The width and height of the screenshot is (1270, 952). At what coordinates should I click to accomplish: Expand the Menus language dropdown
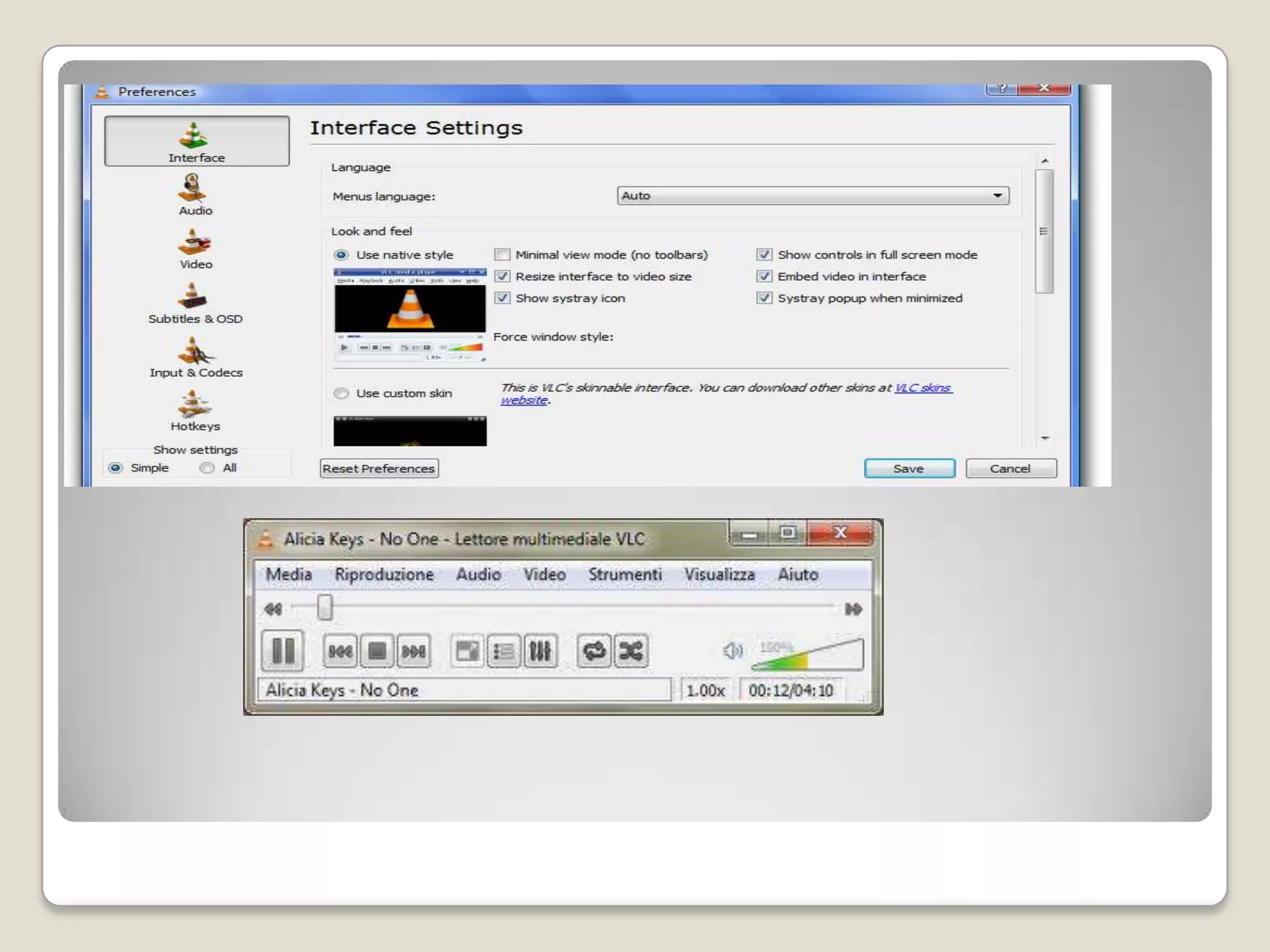pos(812,196)
